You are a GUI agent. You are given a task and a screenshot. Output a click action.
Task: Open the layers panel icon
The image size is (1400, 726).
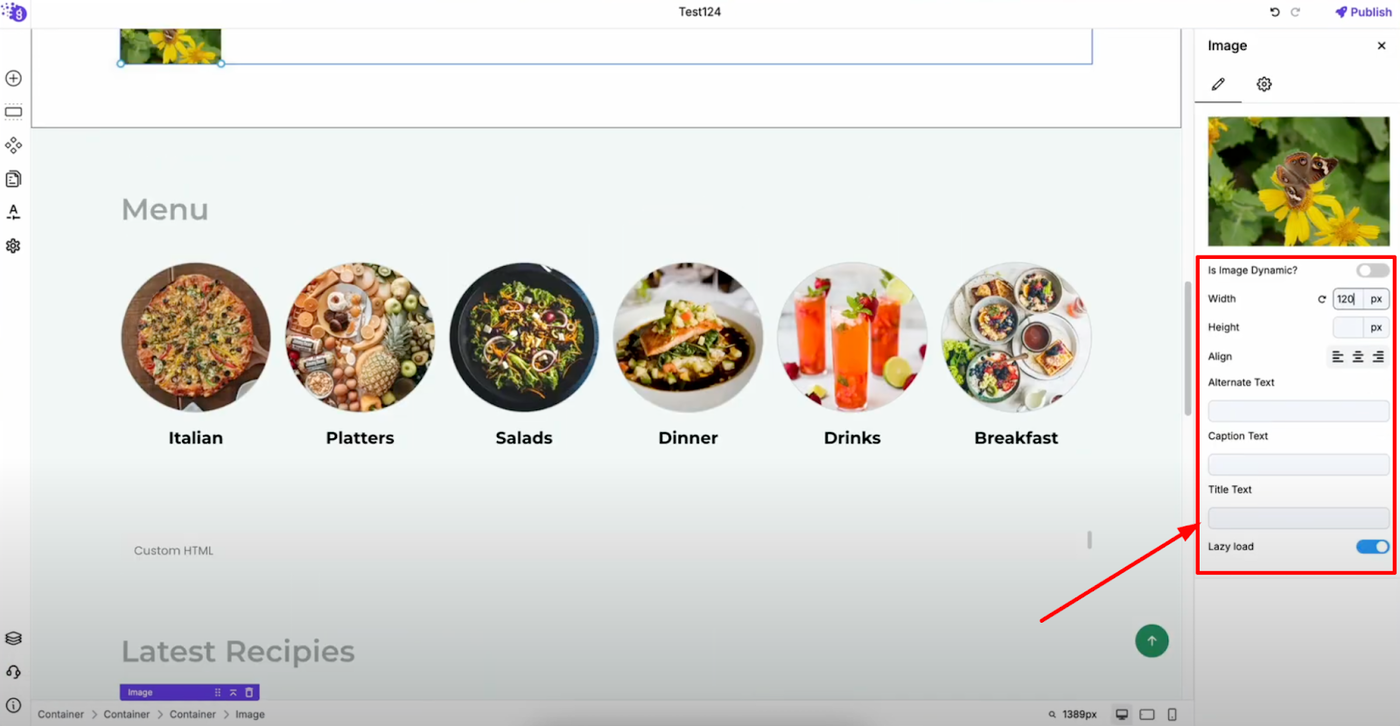pos(13,638)
